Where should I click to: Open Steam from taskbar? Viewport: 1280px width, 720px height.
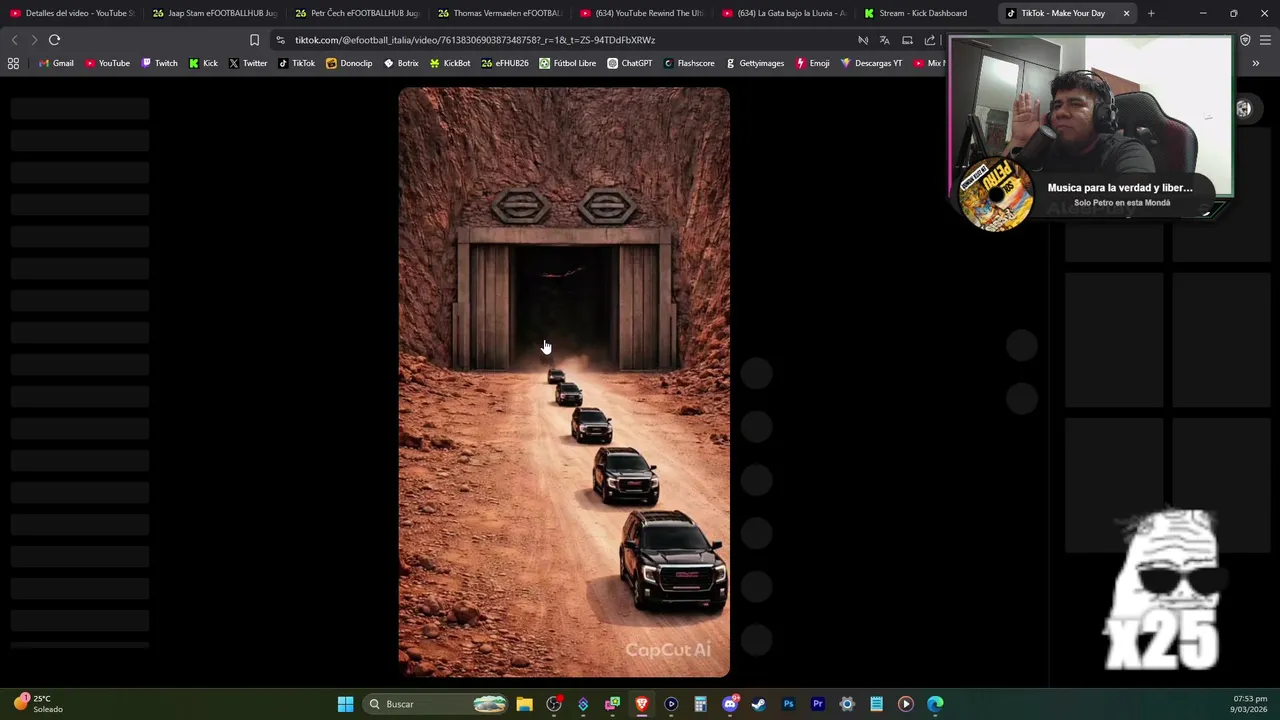point(759,704)
